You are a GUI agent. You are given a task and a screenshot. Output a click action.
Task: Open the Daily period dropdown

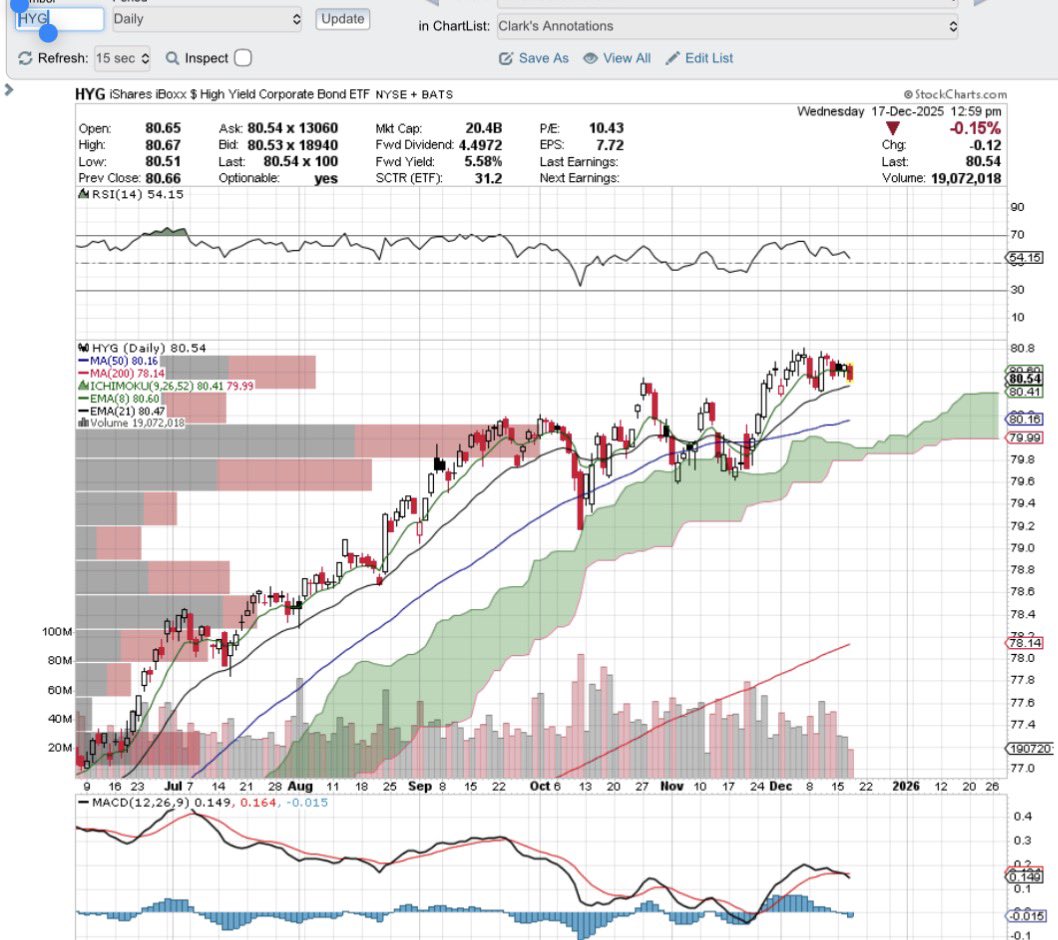click(206, 19)
